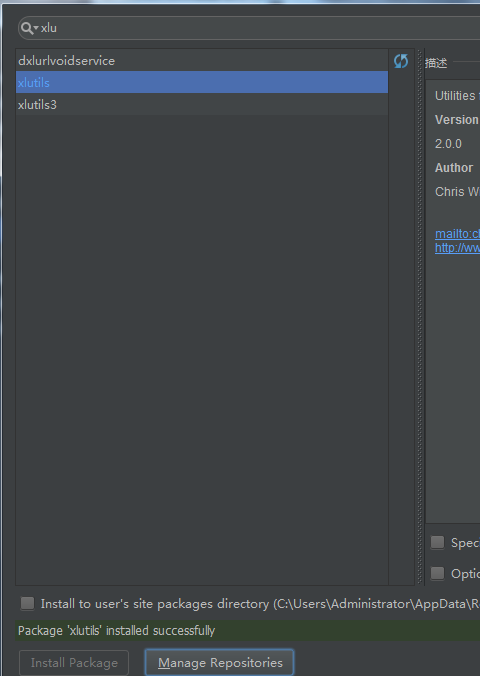
Task: Click the Author heading in description
Action: (x=454, y=168)
